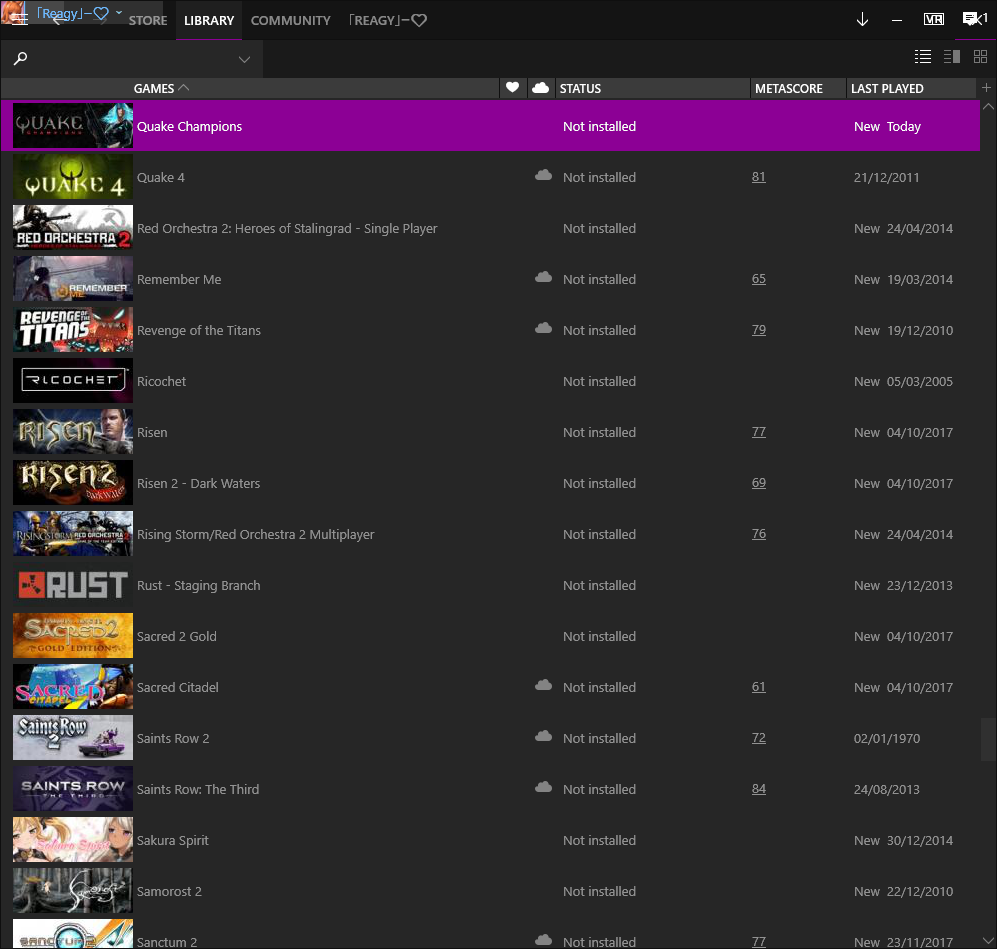997x949 pixels.
Task: Click cloud icon for Saints Row: The Third
Action: (543, 787)
